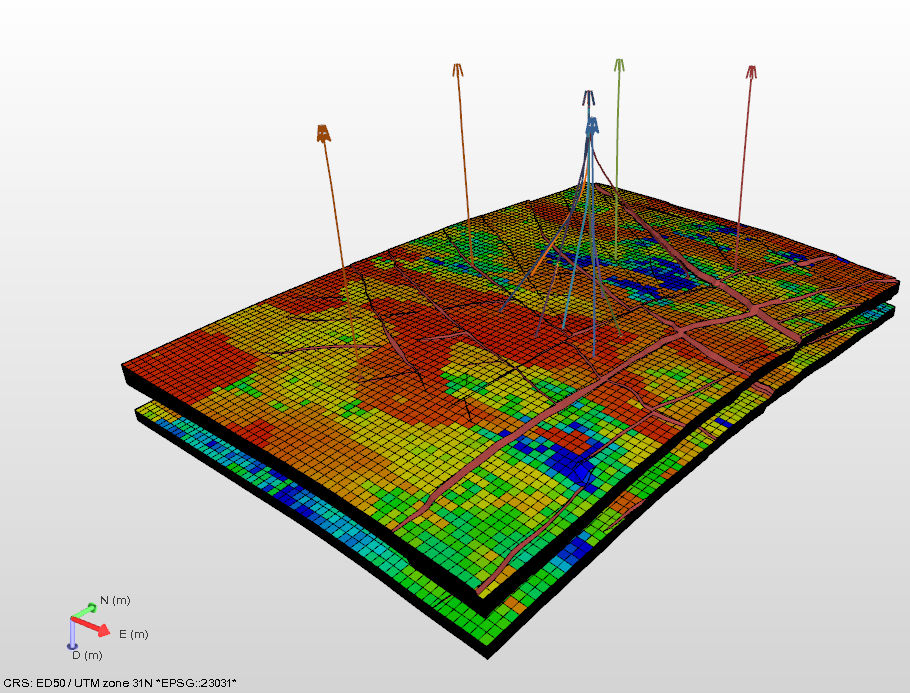Click the "N (m)" axis label

[x=115, y=600]
